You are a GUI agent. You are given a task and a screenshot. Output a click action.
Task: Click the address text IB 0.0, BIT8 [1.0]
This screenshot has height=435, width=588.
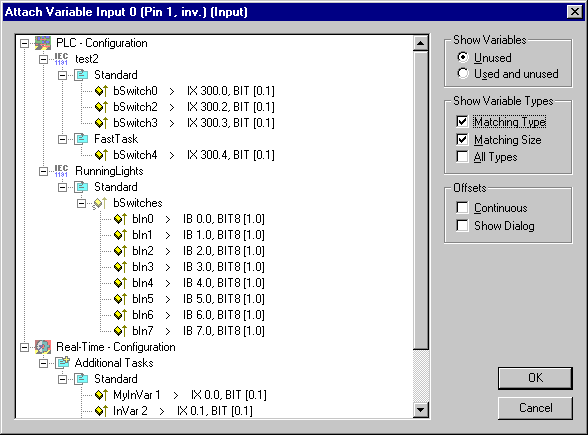[224, 219]
